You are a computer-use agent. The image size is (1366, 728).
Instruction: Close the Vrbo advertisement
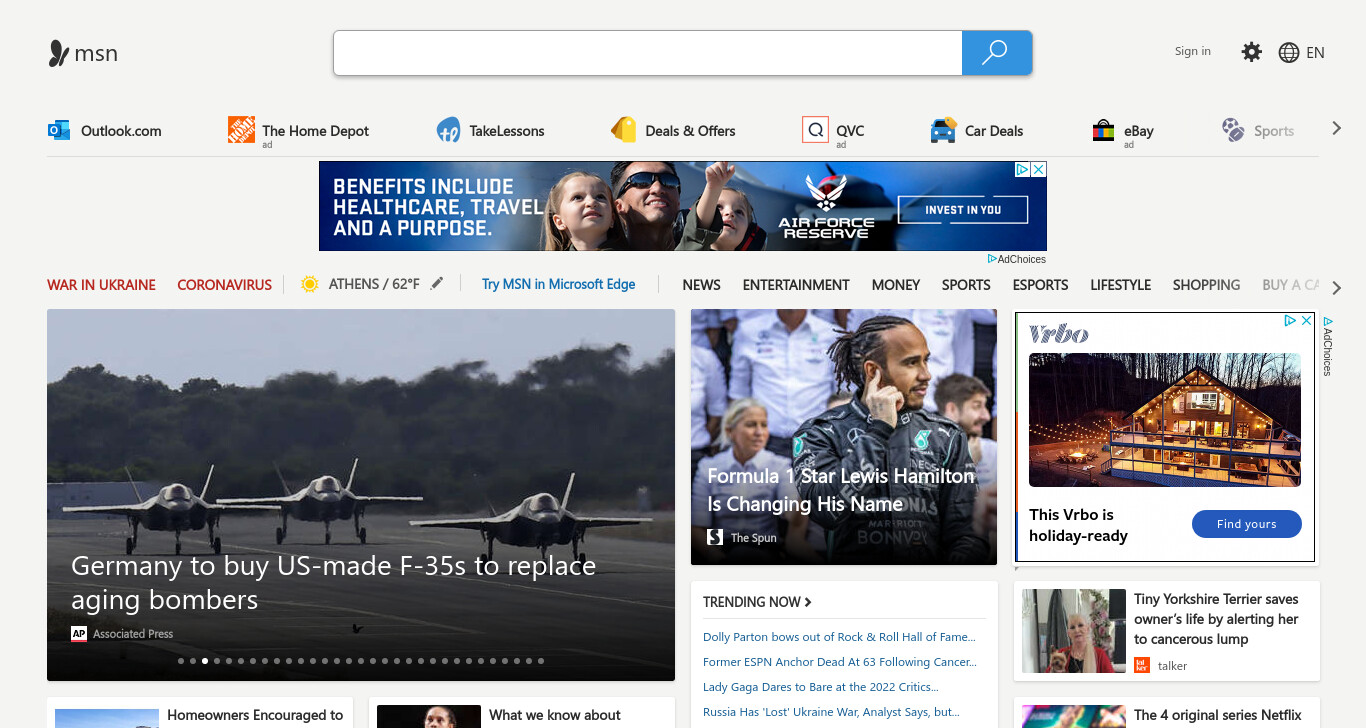1306,321
